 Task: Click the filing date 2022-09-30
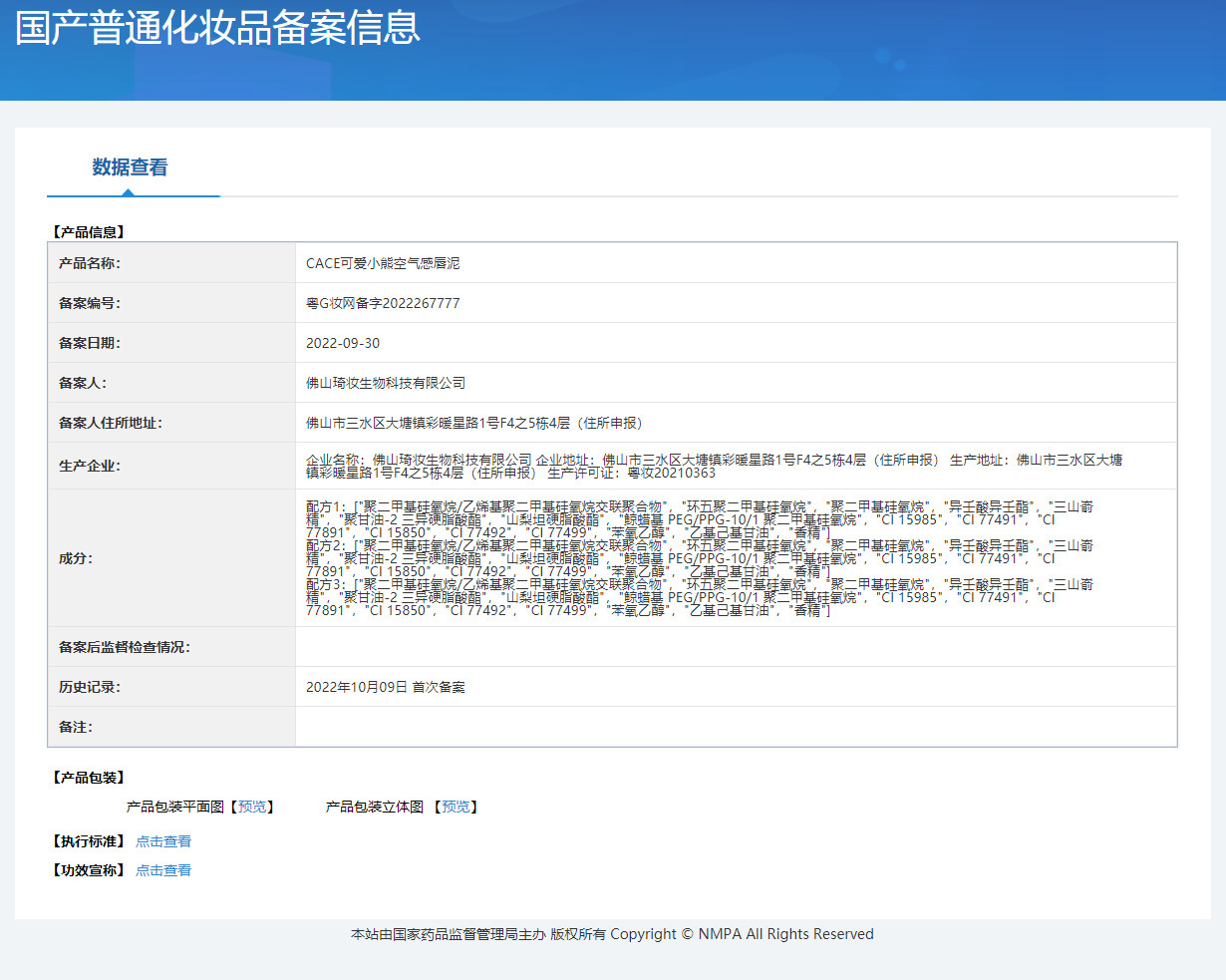[x=343, y=343]
